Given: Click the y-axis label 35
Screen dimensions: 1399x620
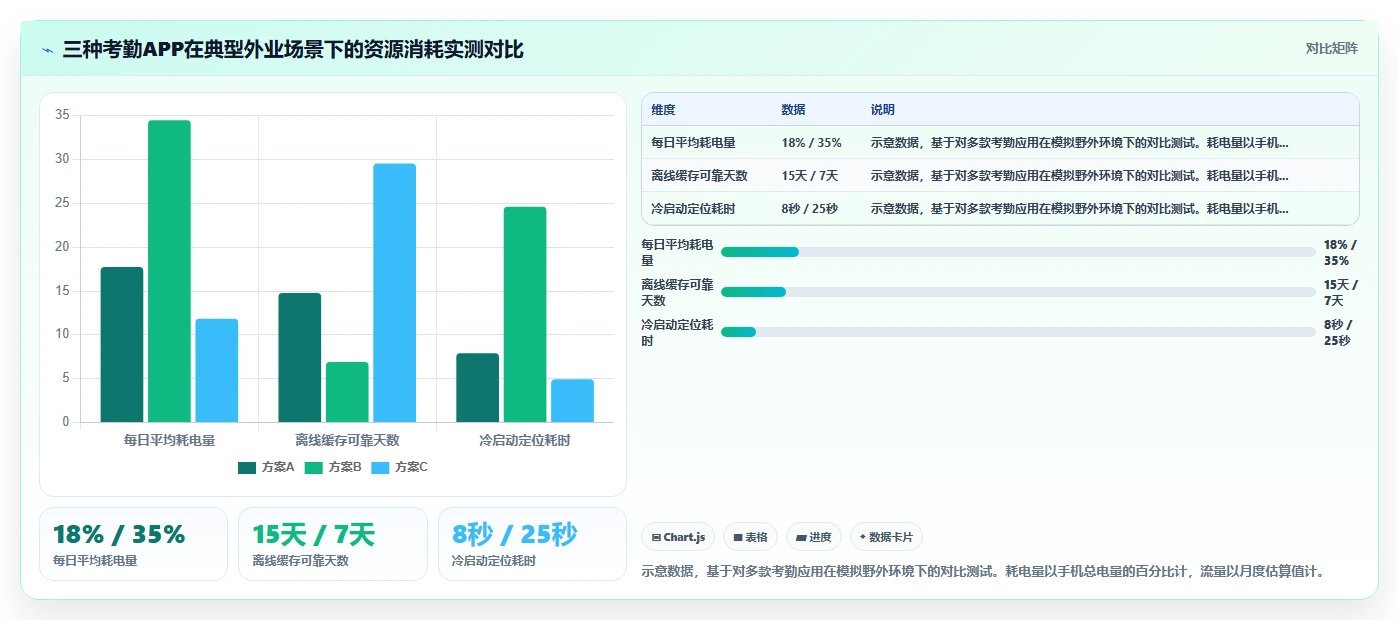Looking at the screenshot, I should (x=62, y=115).
